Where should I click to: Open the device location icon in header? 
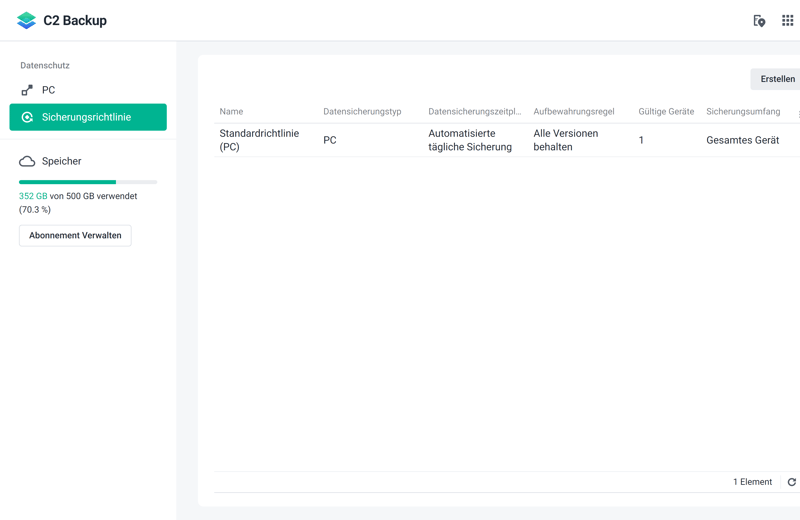759,20
